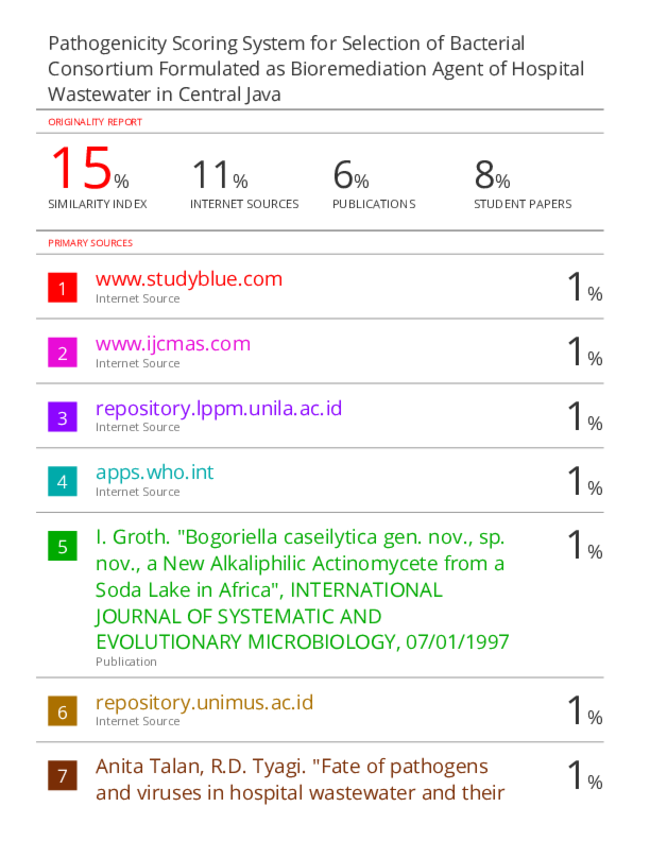Screen dimensions: 650x841
Task: Open the repository.lppm.unila.ac.id link
Action: coord(218,409)
